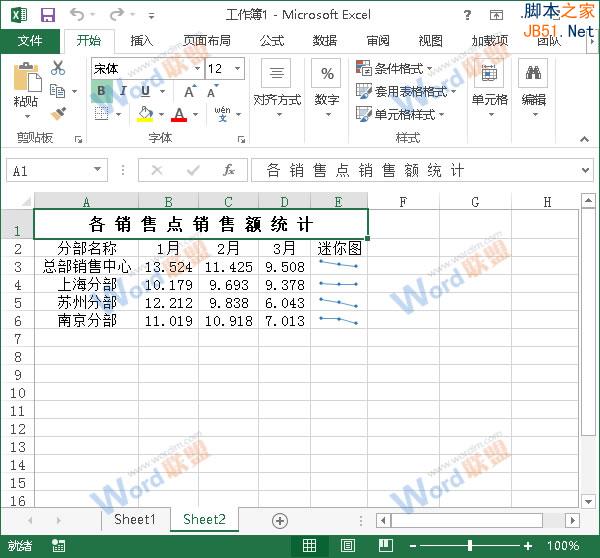Click the macro record icon in status bar

[58, 545]
